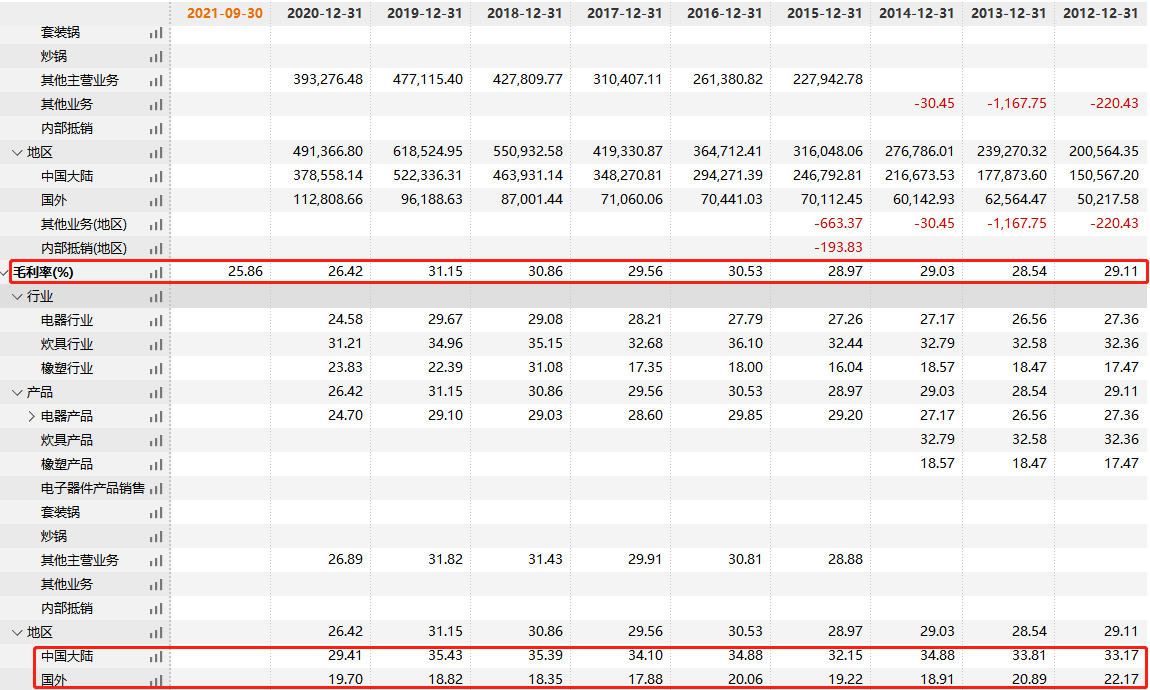The image size is (1150, 690).
Task: Open chart icon for 产品 row
Action: (156, 392)
